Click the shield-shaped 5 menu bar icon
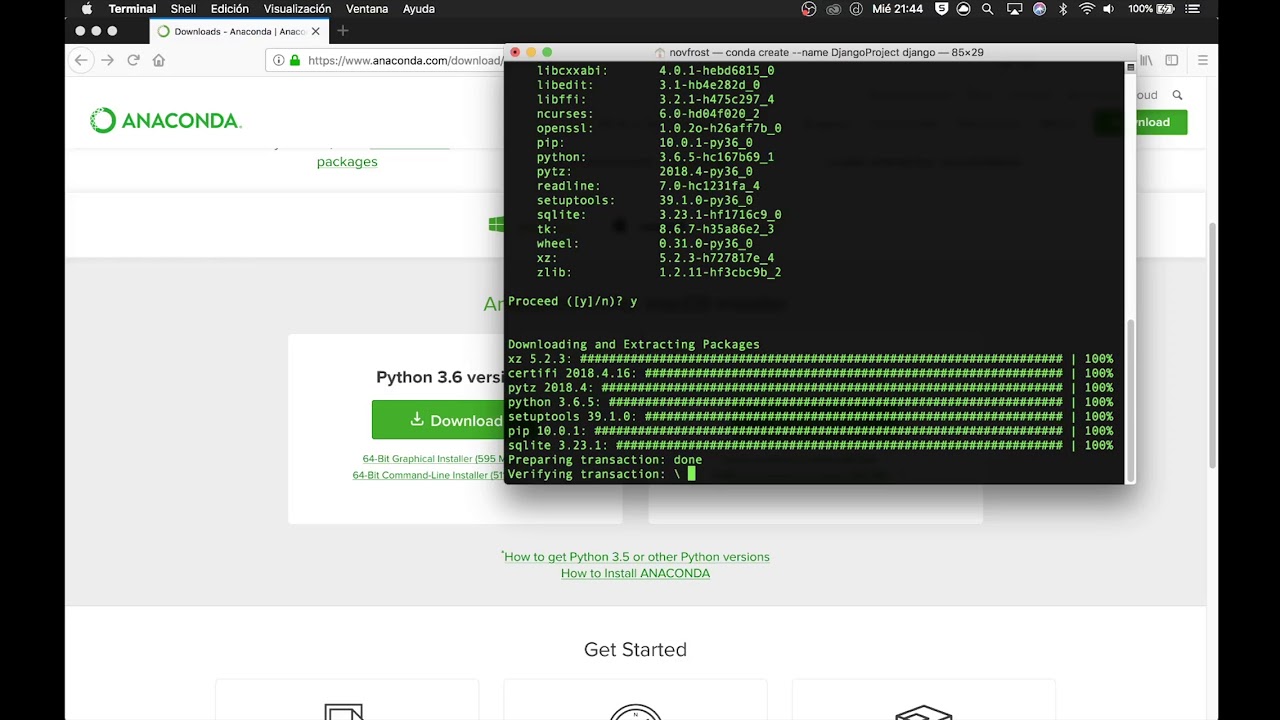 941,9
